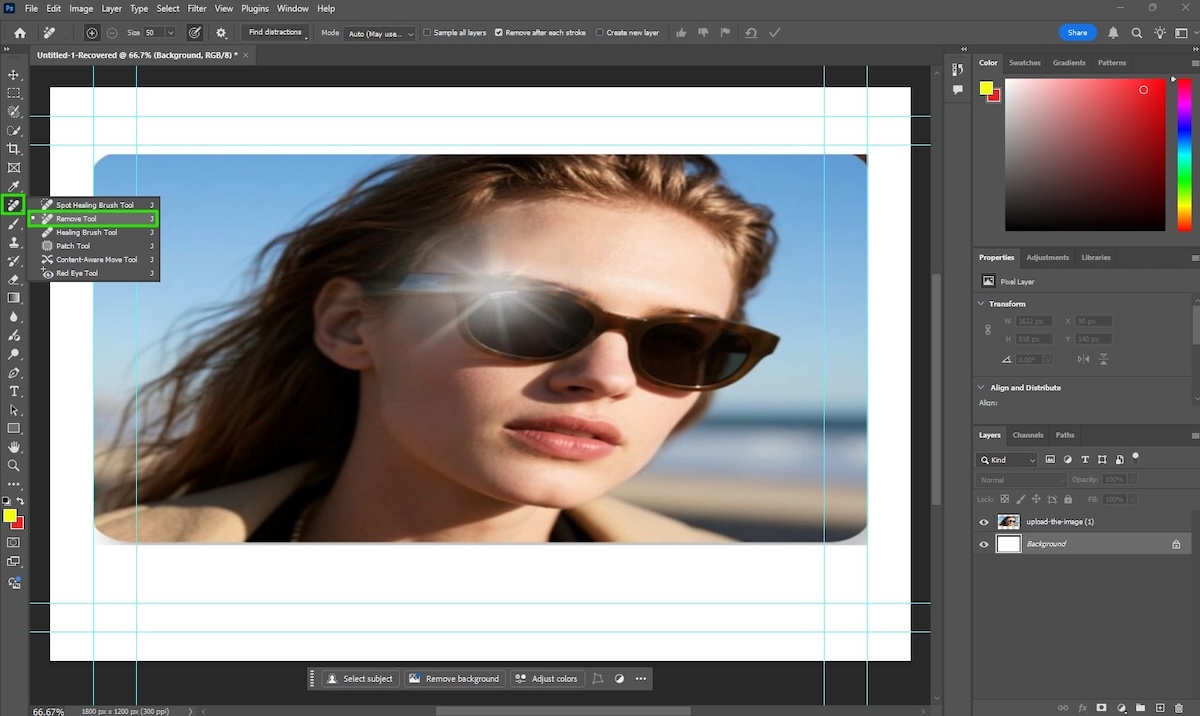1200x716 pixels.
Task: Open the search magnifier at top right
Action: [1137, 33]
